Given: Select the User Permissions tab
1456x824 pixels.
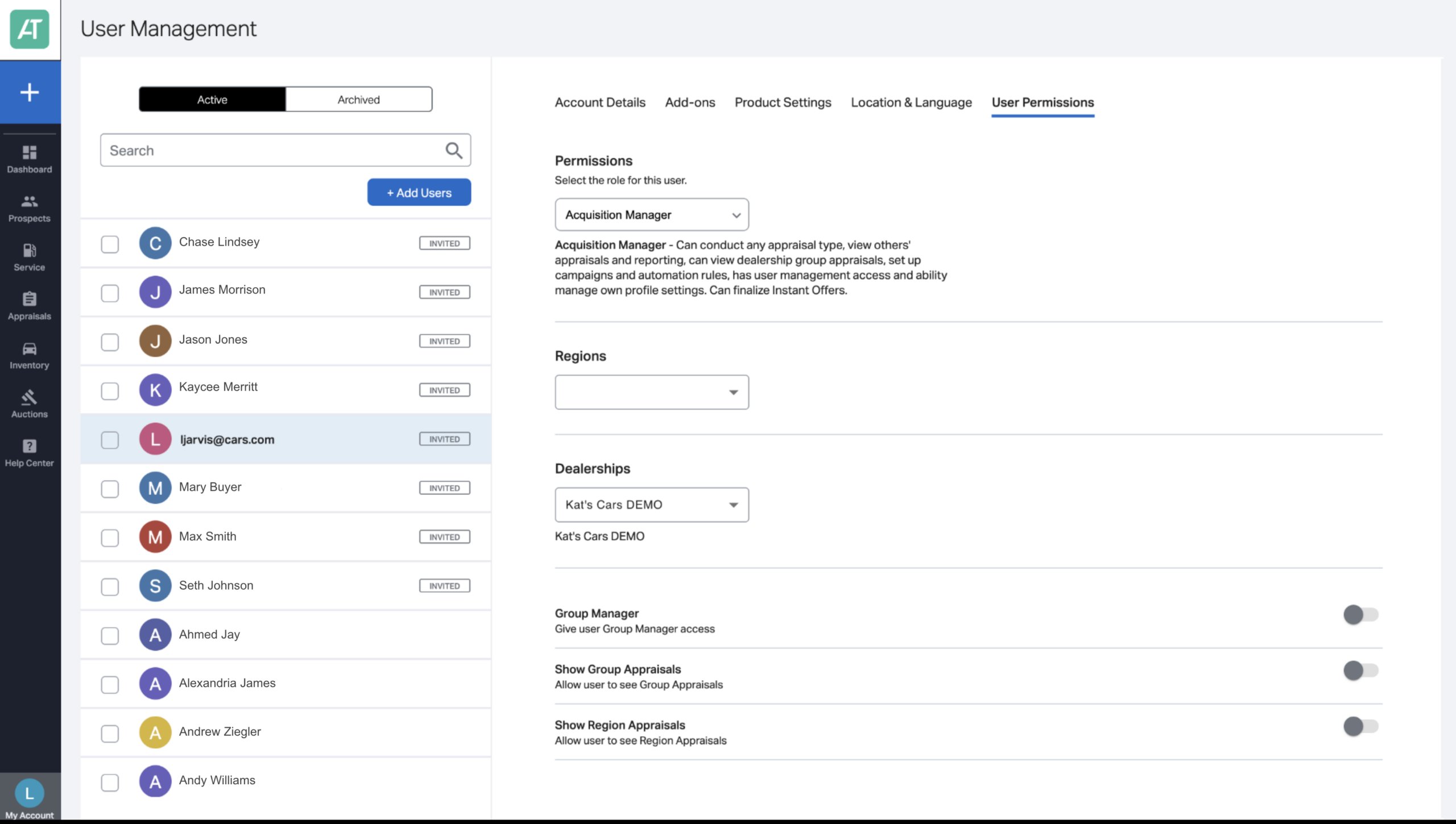Looking at the screenshot, I should (x=1043, y=102).
